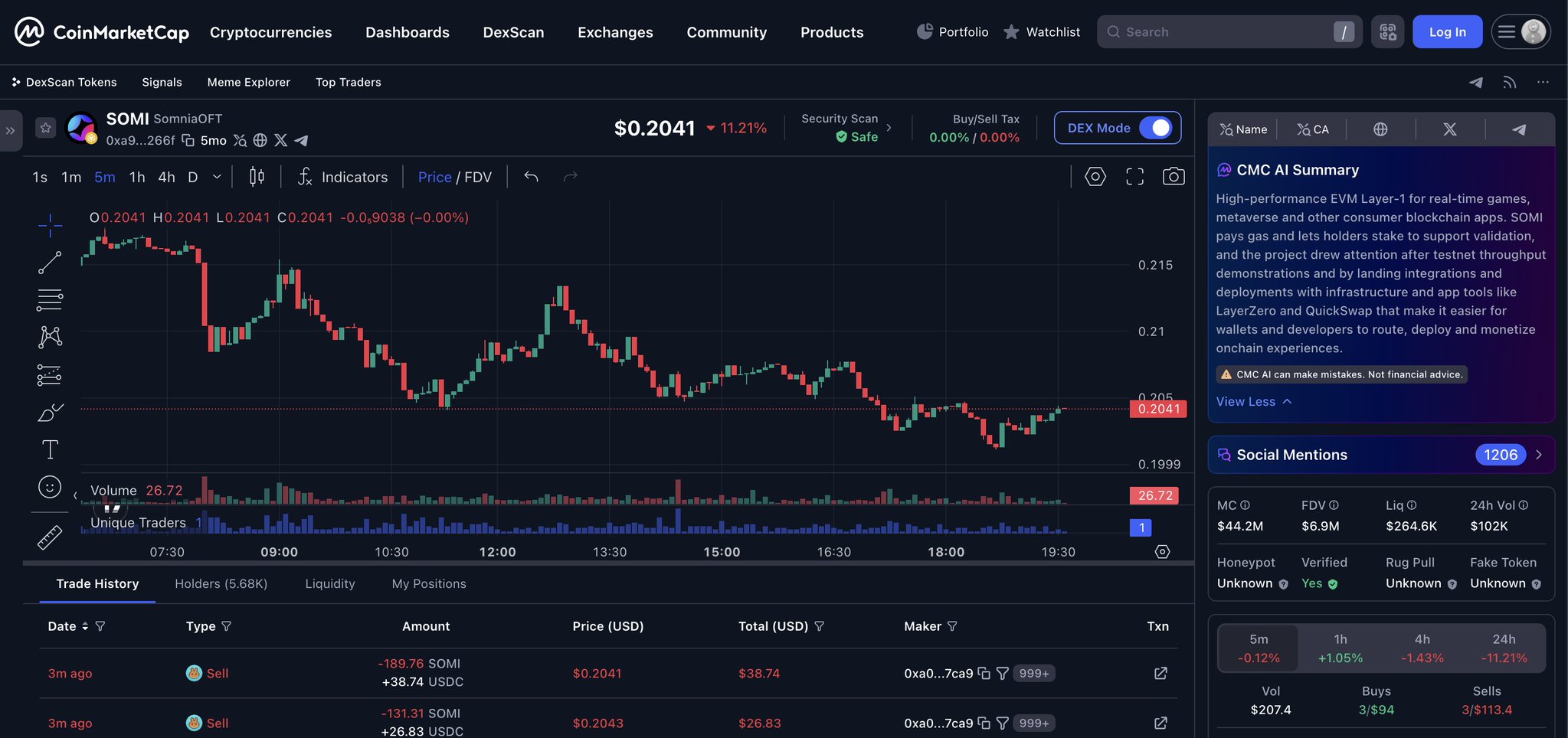This screenshot has width=1568, height=738.
Task: Copy maker address in the $26.83 row
Action: pyautogui.click(x=984, y=723)
